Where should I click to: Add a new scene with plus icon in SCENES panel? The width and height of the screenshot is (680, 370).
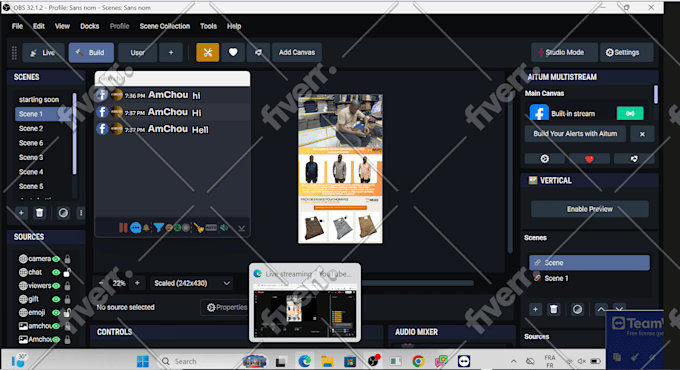coord(21,213)
